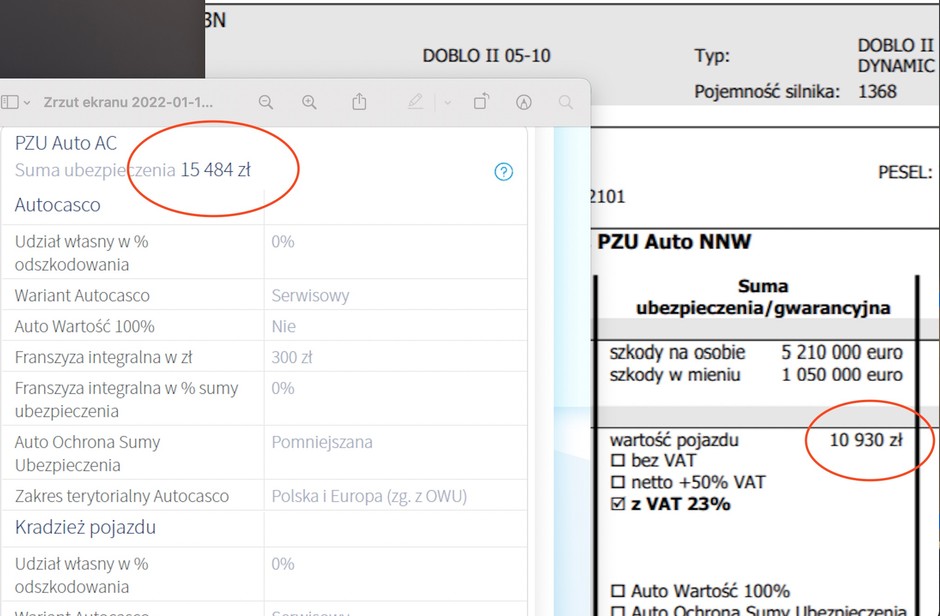Select engine capacity value '1368'
The image size is (940, 616).
coord(877,92)
